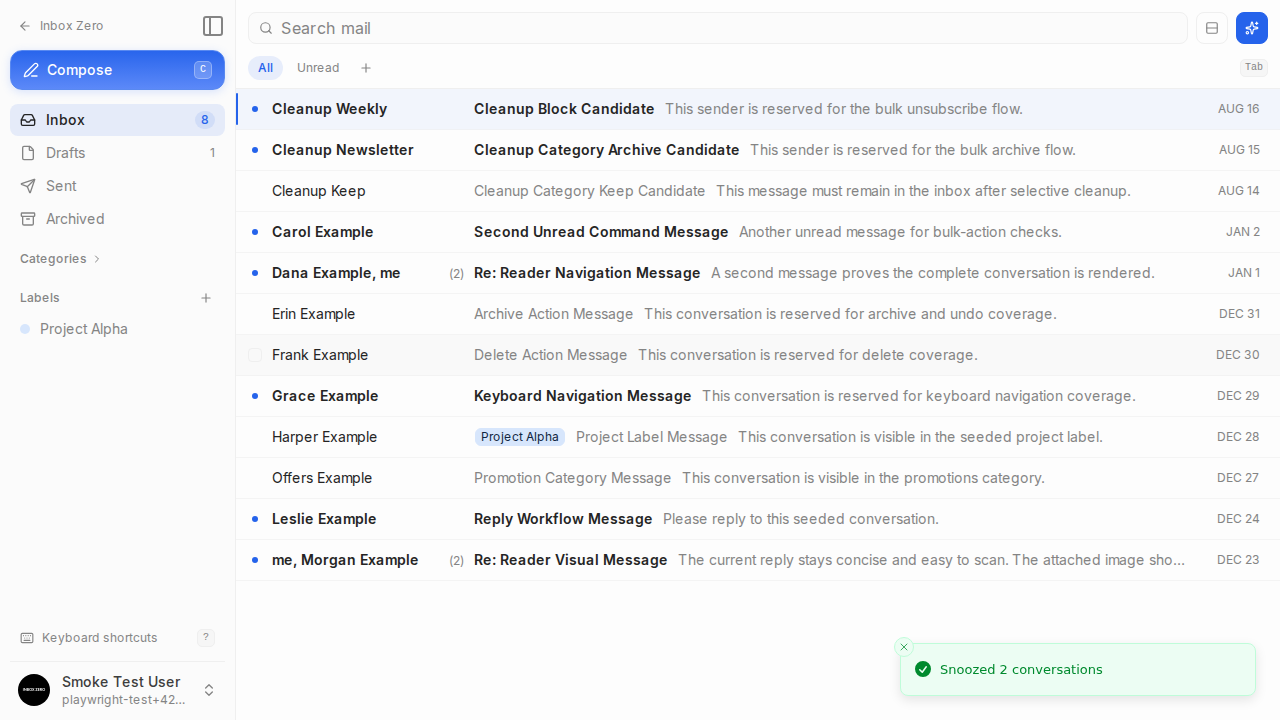
Task: Add a new inbox tab with the plus icon
Action: 366,68
